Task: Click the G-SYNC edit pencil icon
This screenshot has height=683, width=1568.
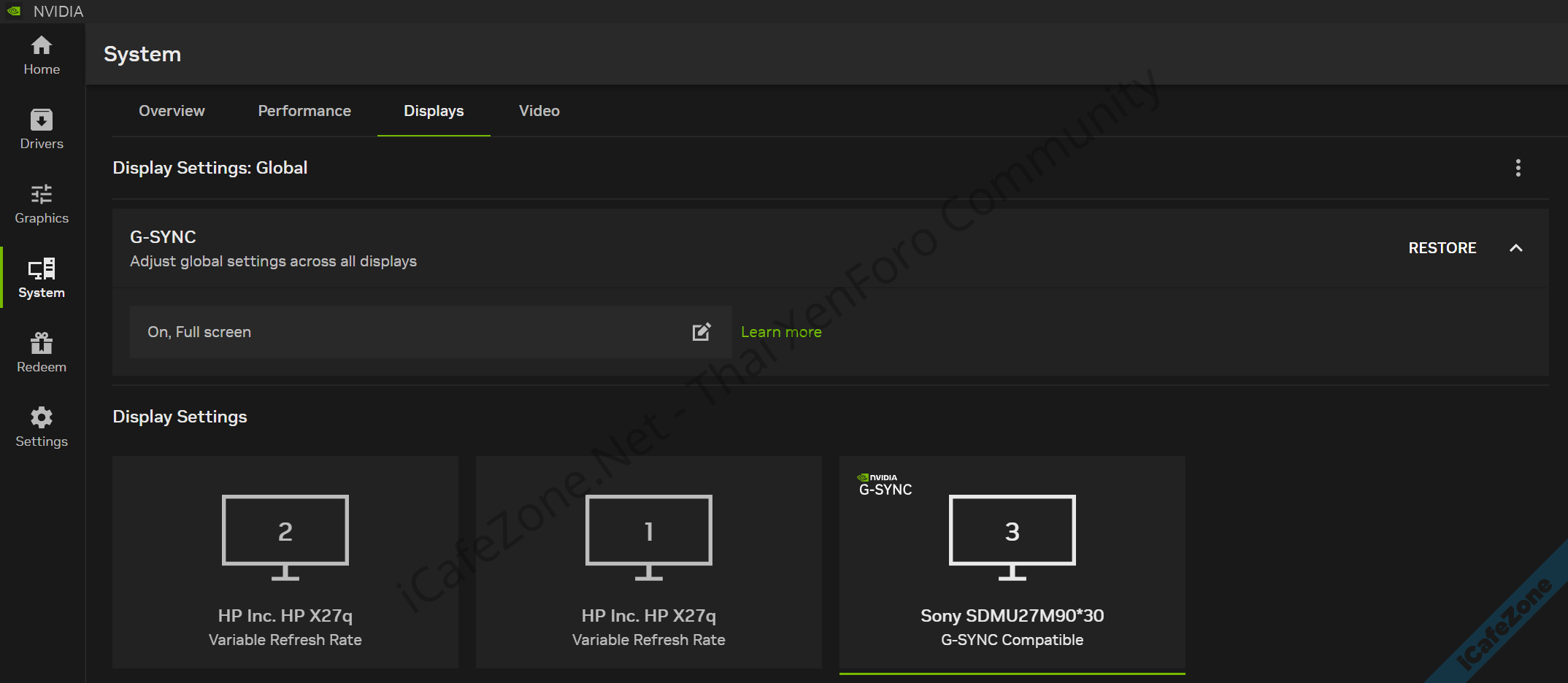Action: point(701,332)
